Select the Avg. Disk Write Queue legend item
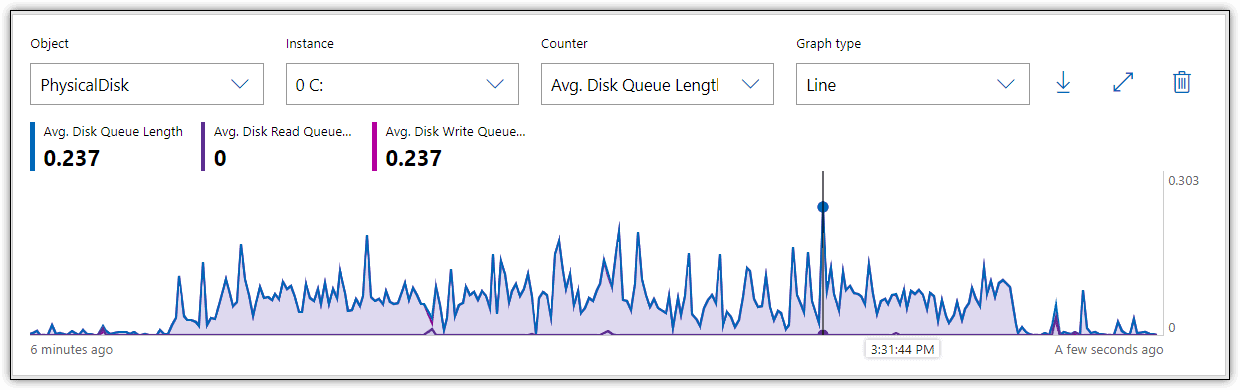The width and height of the screenshot is (1240, 390). click(x=451, y=146)
